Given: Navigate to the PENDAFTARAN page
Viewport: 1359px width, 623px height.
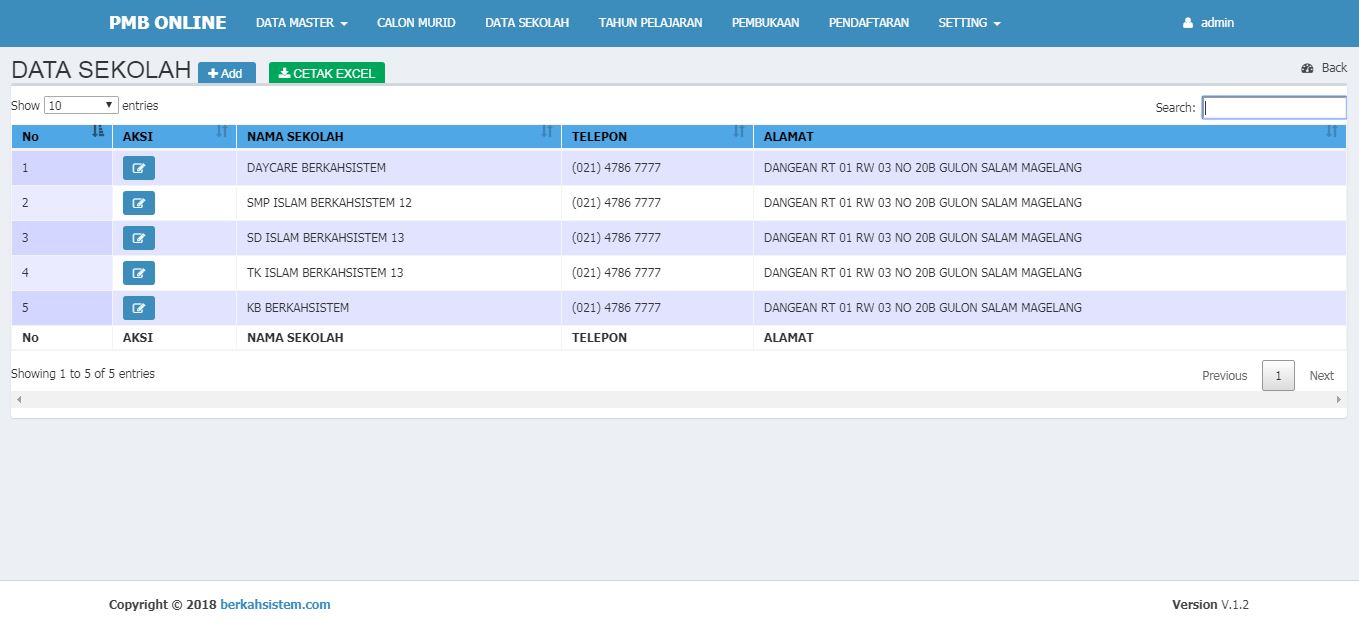Looking at the screenshot, I should click(x=868, y=23).
